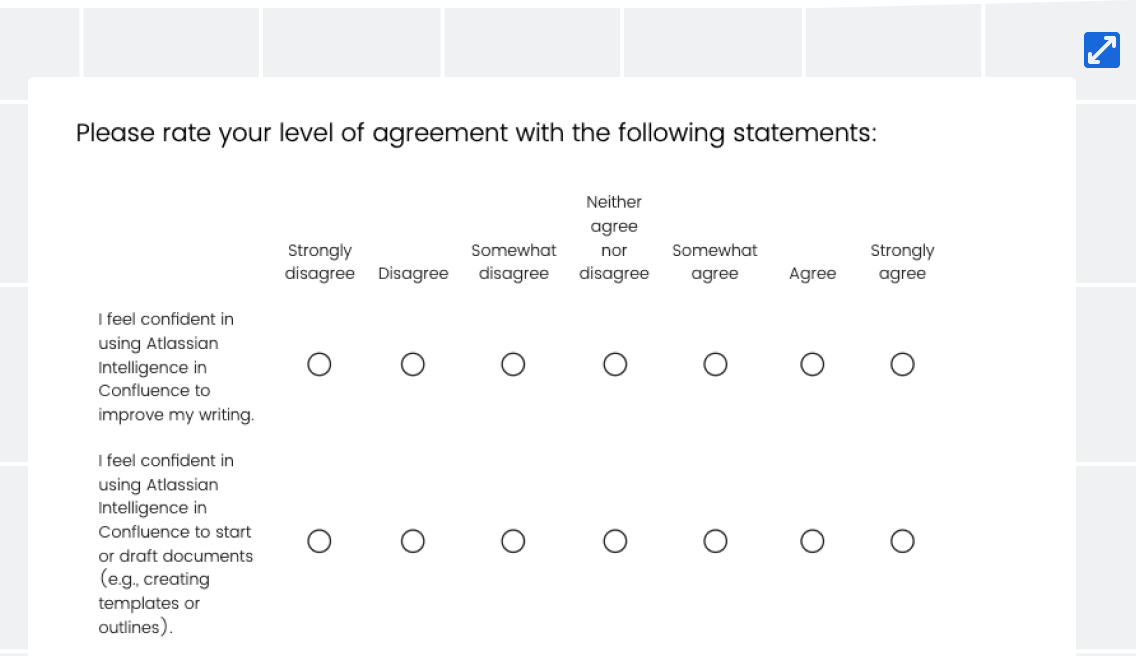Mark Agree for start or draft documents
This screenshot has height=656, width=1136.
(x=812, y=541)
